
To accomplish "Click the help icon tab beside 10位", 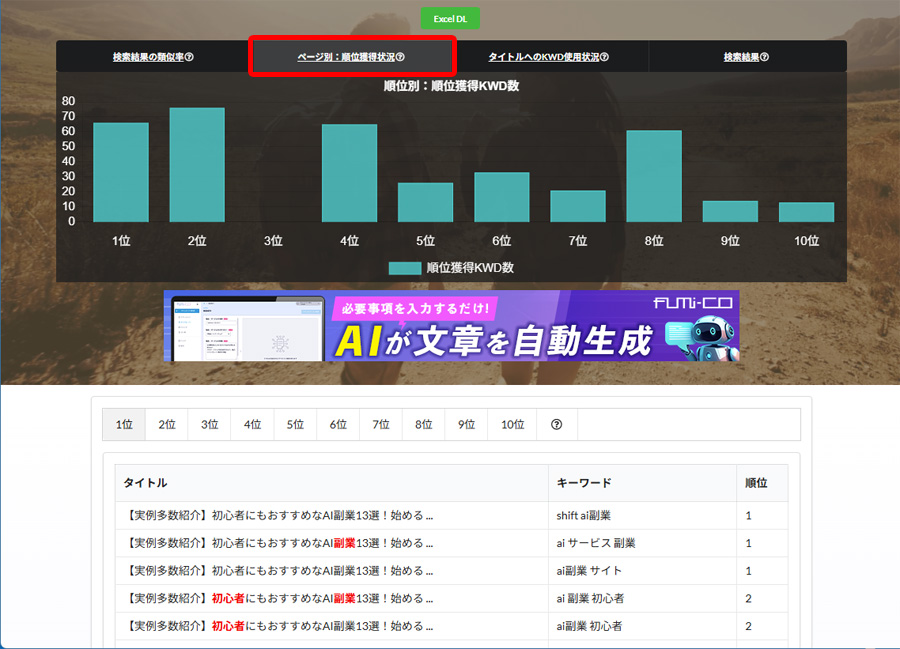I will (557, 425).
